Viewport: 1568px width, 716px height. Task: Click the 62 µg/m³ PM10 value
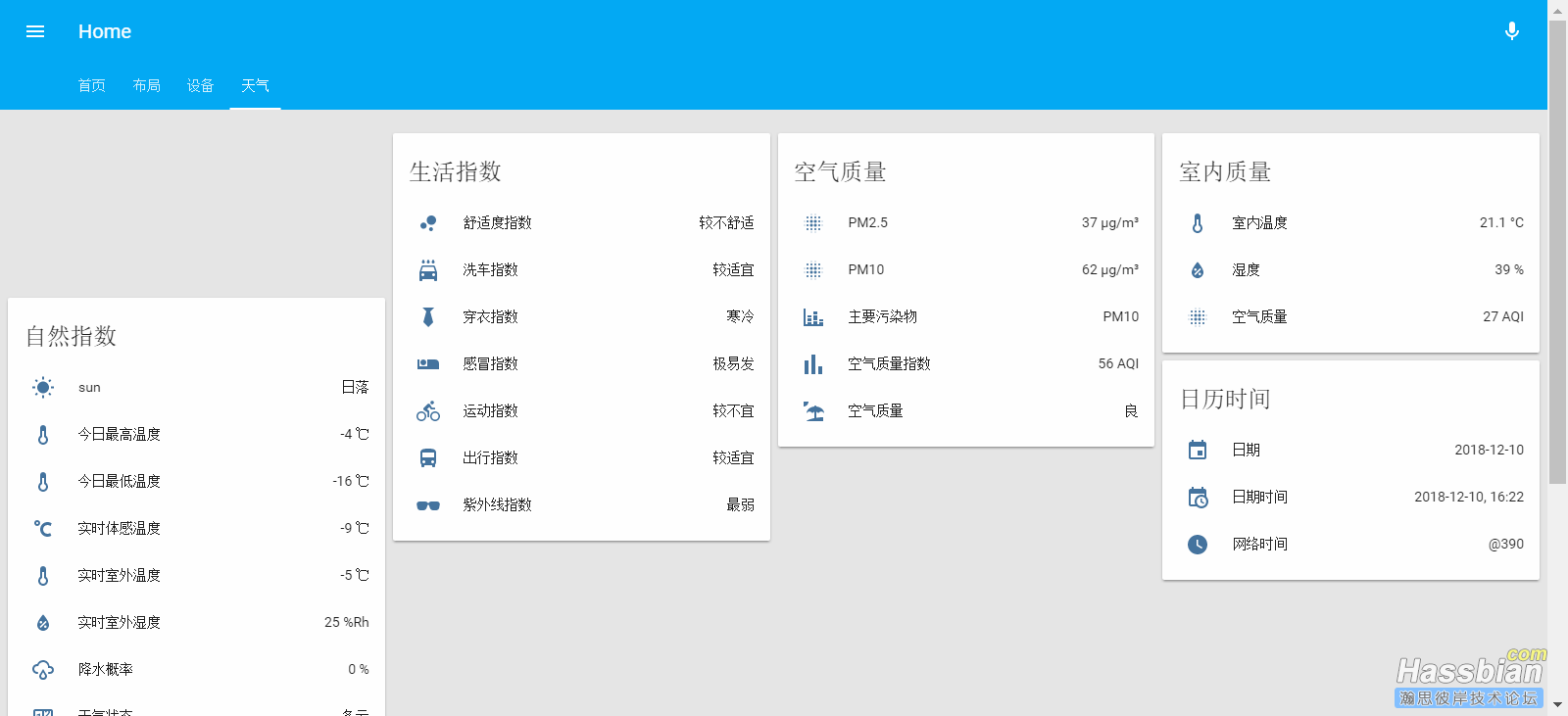point(1110,270)
